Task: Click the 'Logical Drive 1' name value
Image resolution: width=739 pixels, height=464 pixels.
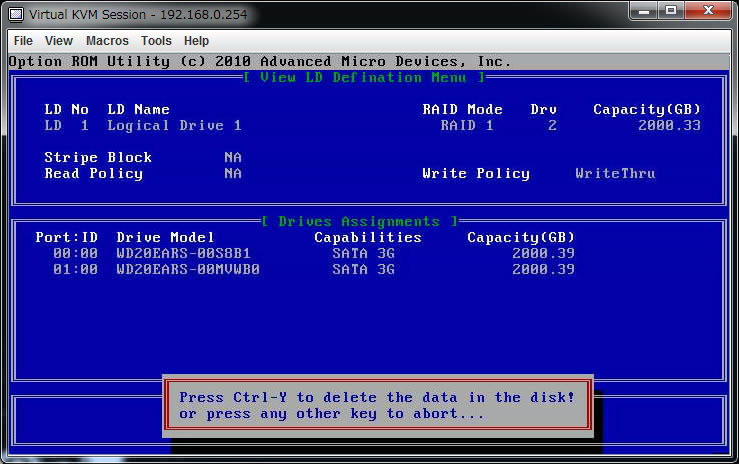Action: [174, 125]
